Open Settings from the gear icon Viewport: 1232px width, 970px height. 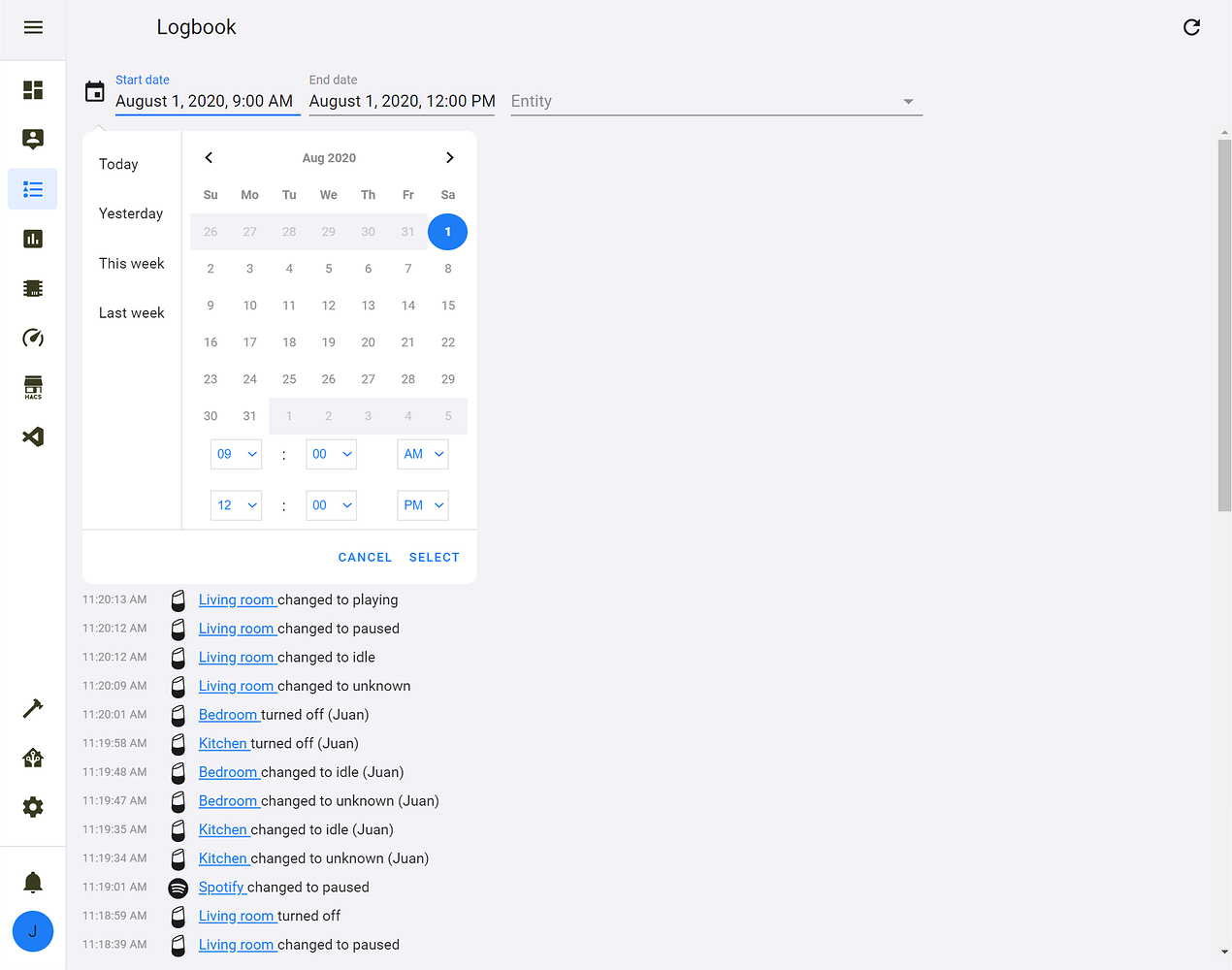(32, 806)
